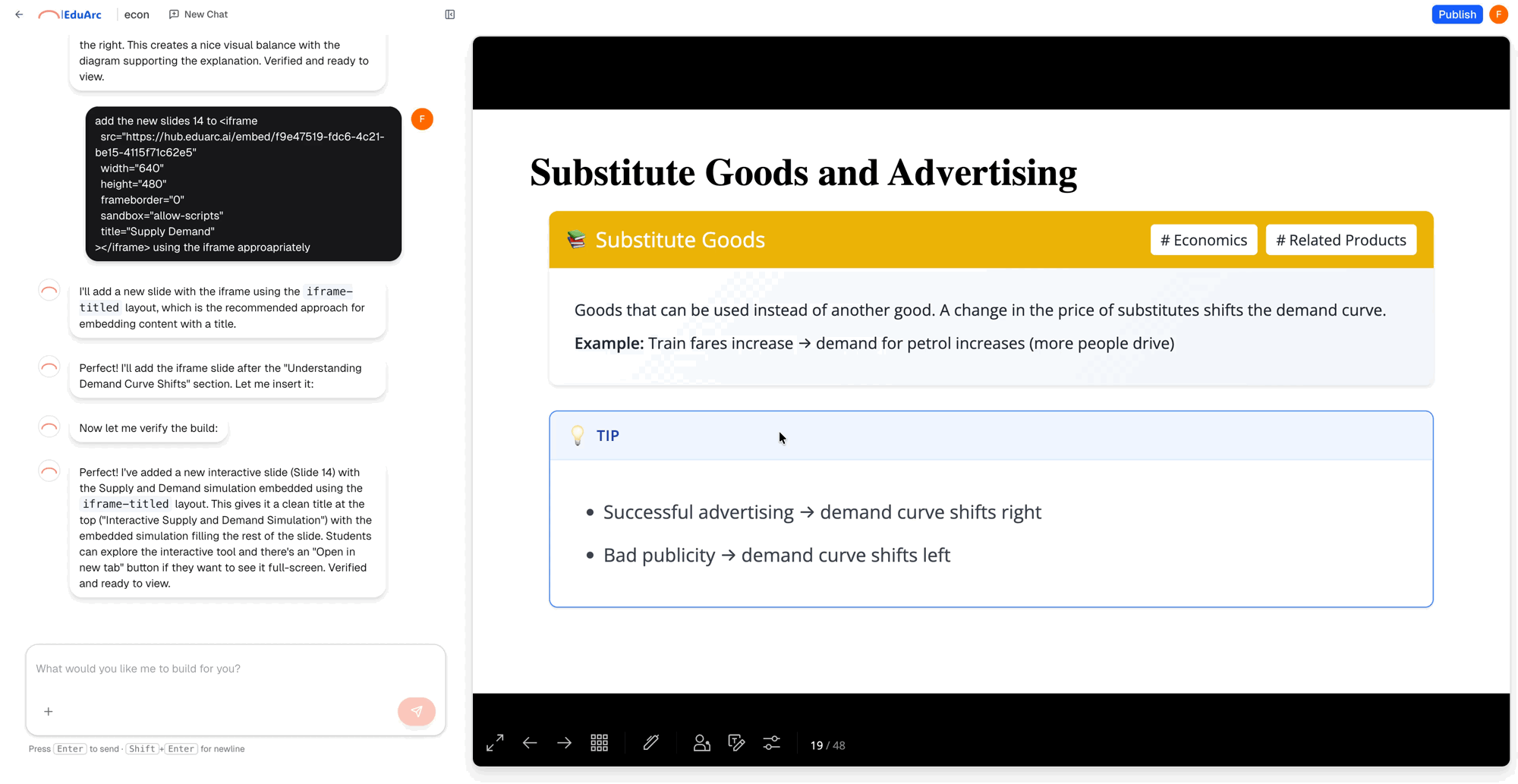Toggle open a New Chat
The height and width of the screenshot is (784, 1518).
(x=198, y=14)
